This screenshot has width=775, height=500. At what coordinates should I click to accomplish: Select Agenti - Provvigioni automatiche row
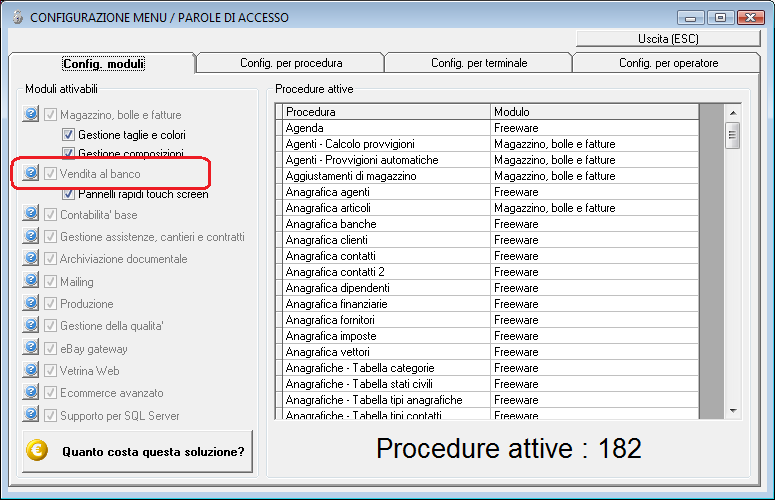point(487,160)
